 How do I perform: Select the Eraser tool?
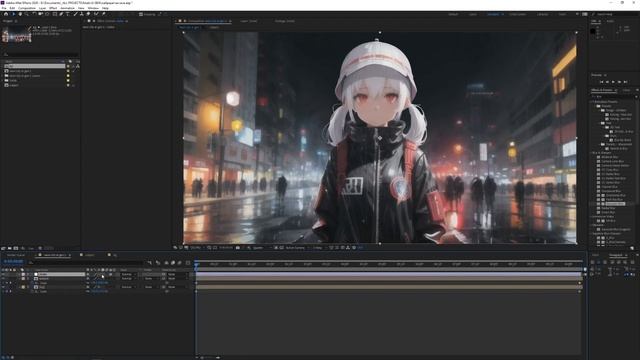88,14
